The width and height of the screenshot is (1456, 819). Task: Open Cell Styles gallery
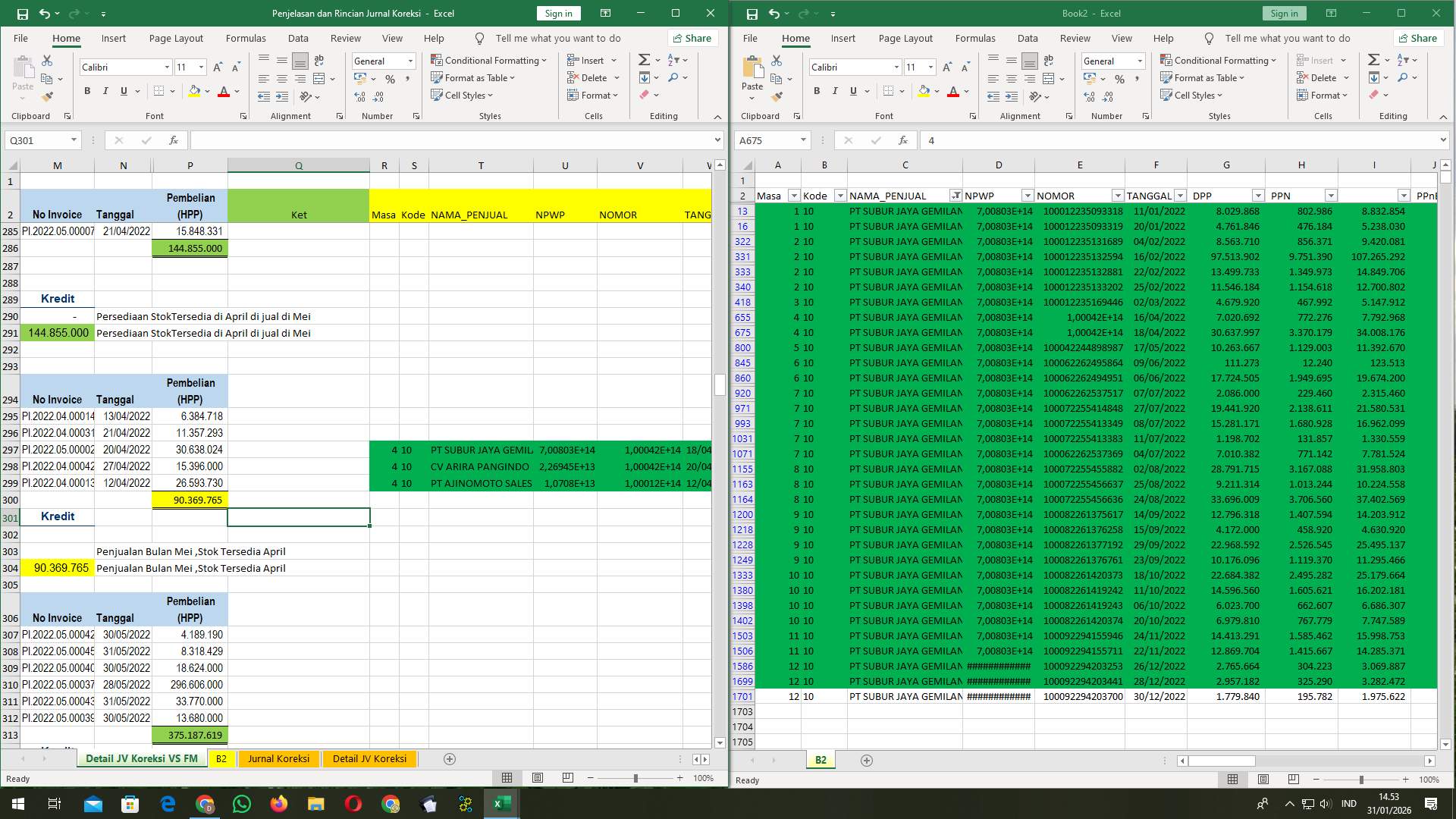click(x=463, y=96)
